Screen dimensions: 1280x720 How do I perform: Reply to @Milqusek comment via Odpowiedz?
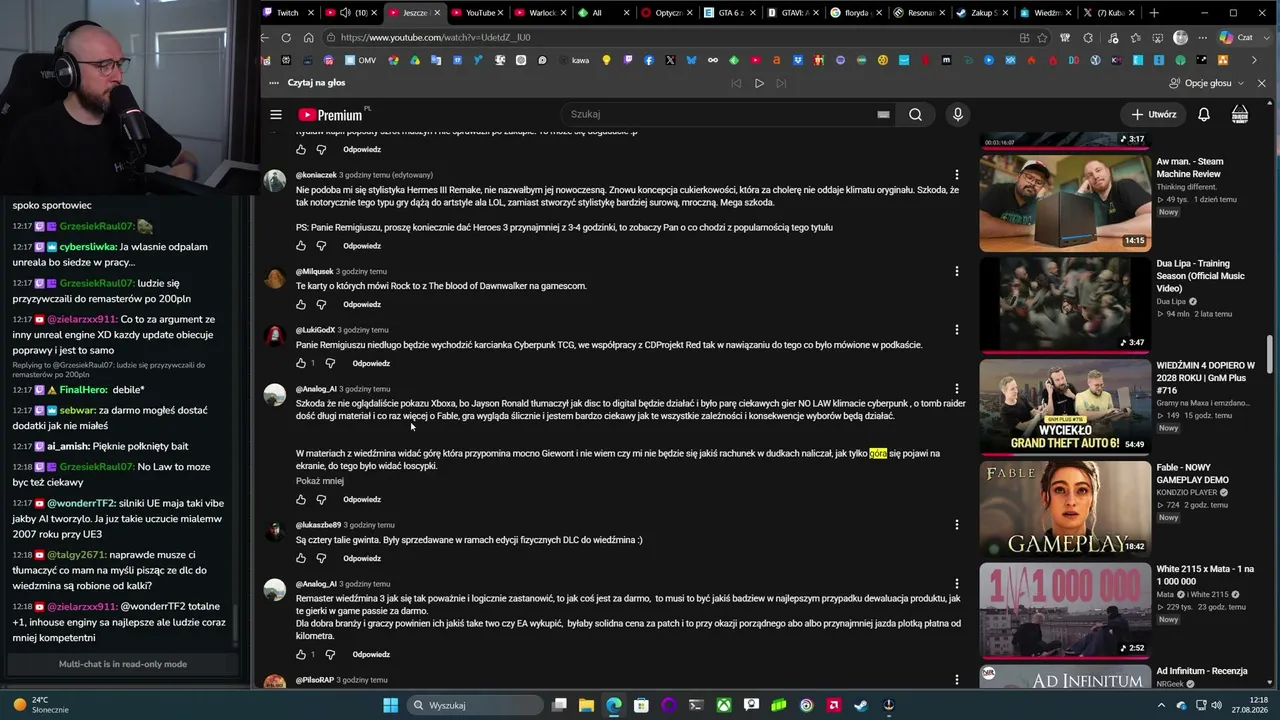click(x=362, y=304)
